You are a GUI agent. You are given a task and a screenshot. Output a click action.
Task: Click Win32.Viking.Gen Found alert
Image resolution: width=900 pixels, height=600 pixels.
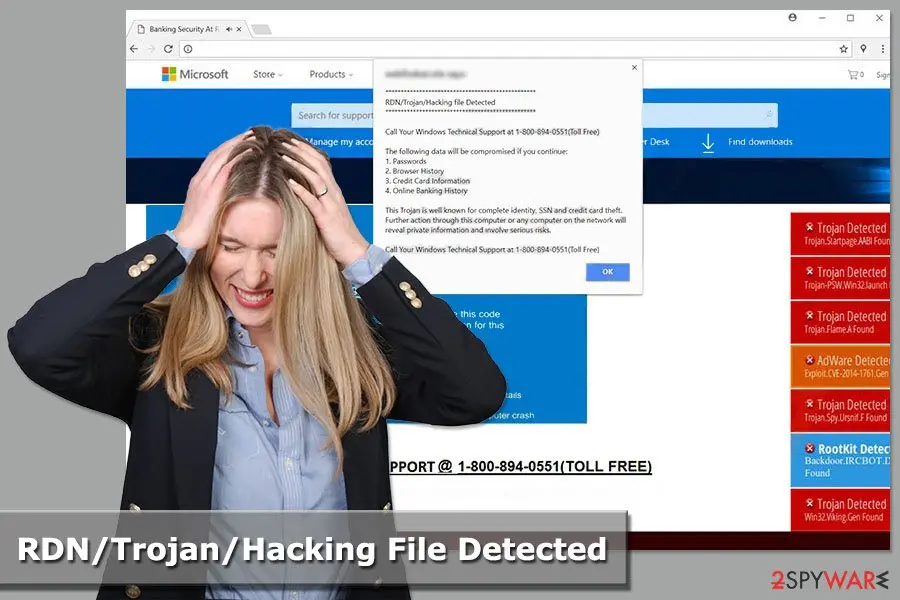coord(840,510)
